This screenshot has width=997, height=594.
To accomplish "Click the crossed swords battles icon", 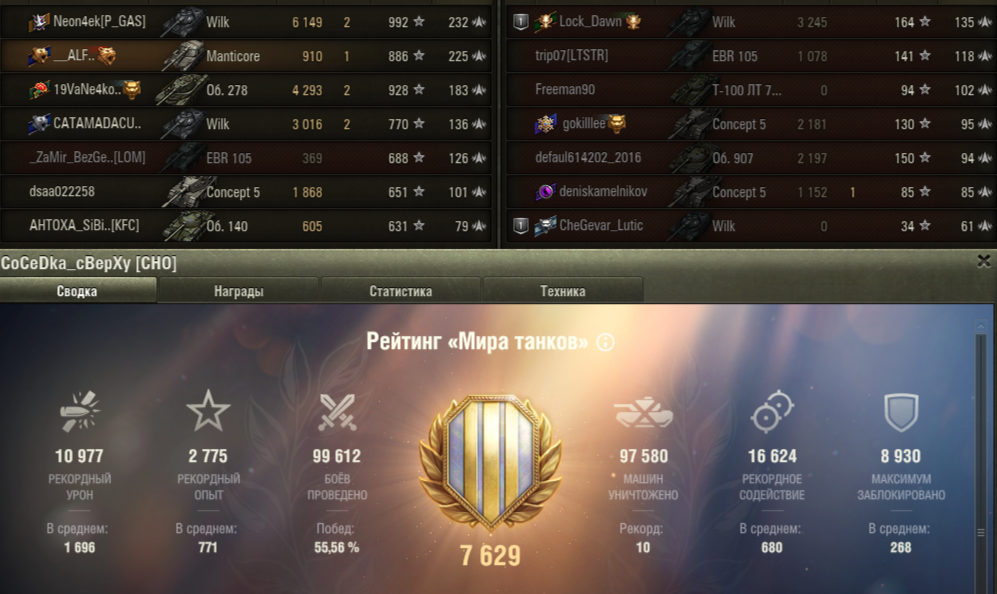I will click(x=337, y=412).
